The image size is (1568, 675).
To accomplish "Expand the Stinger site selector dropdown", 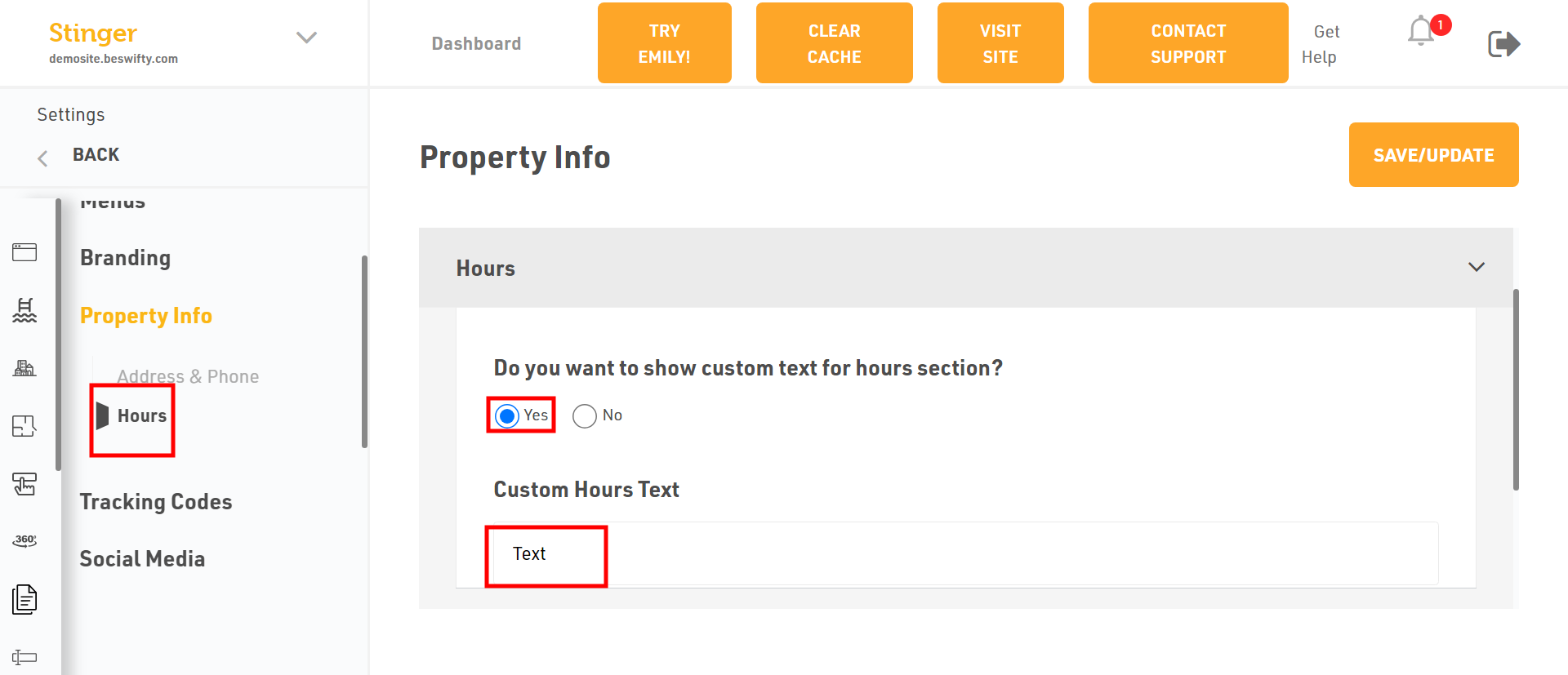I will click(x=306, y=38).
